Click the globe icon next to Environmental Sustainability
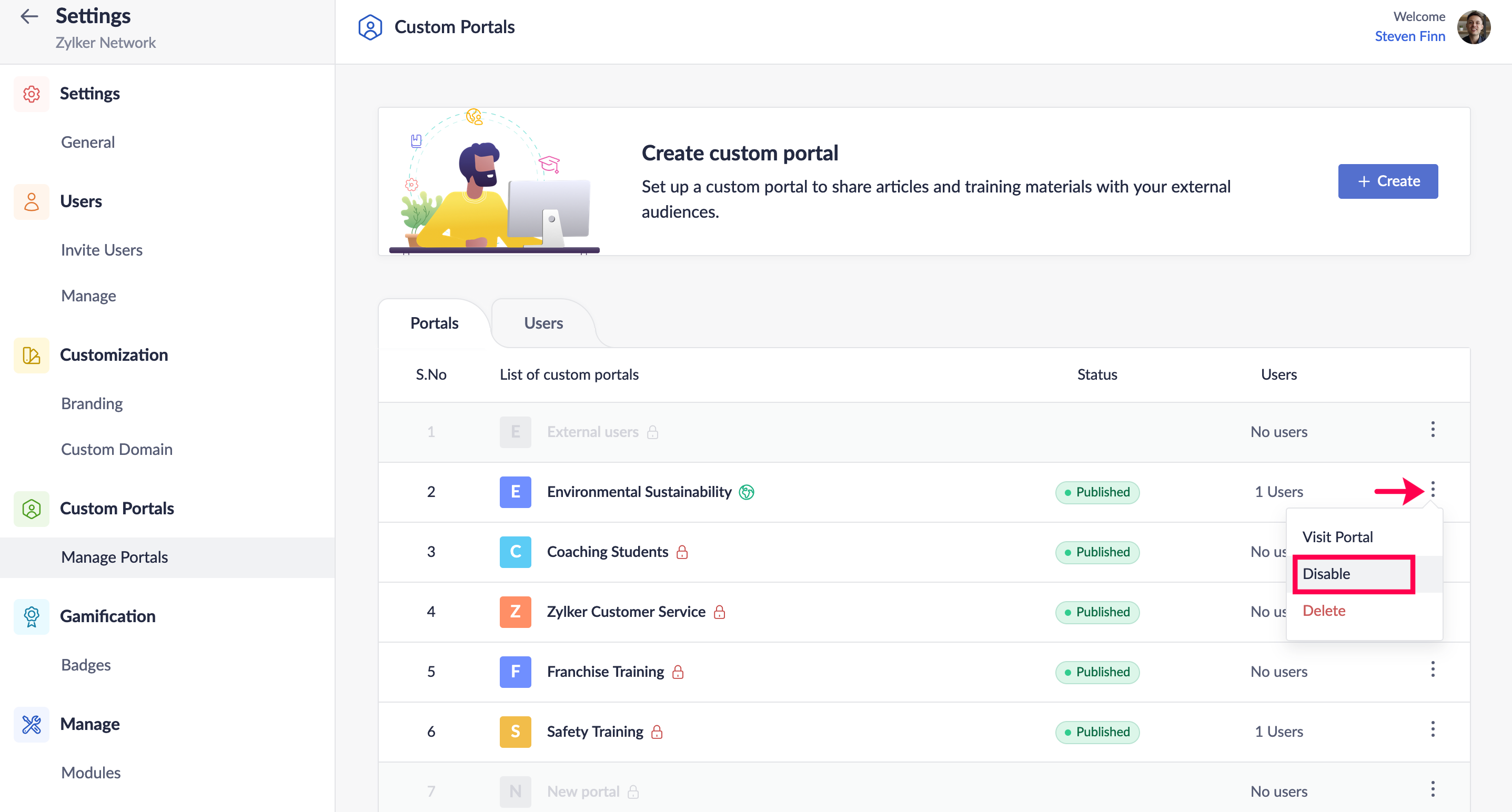 746,492
